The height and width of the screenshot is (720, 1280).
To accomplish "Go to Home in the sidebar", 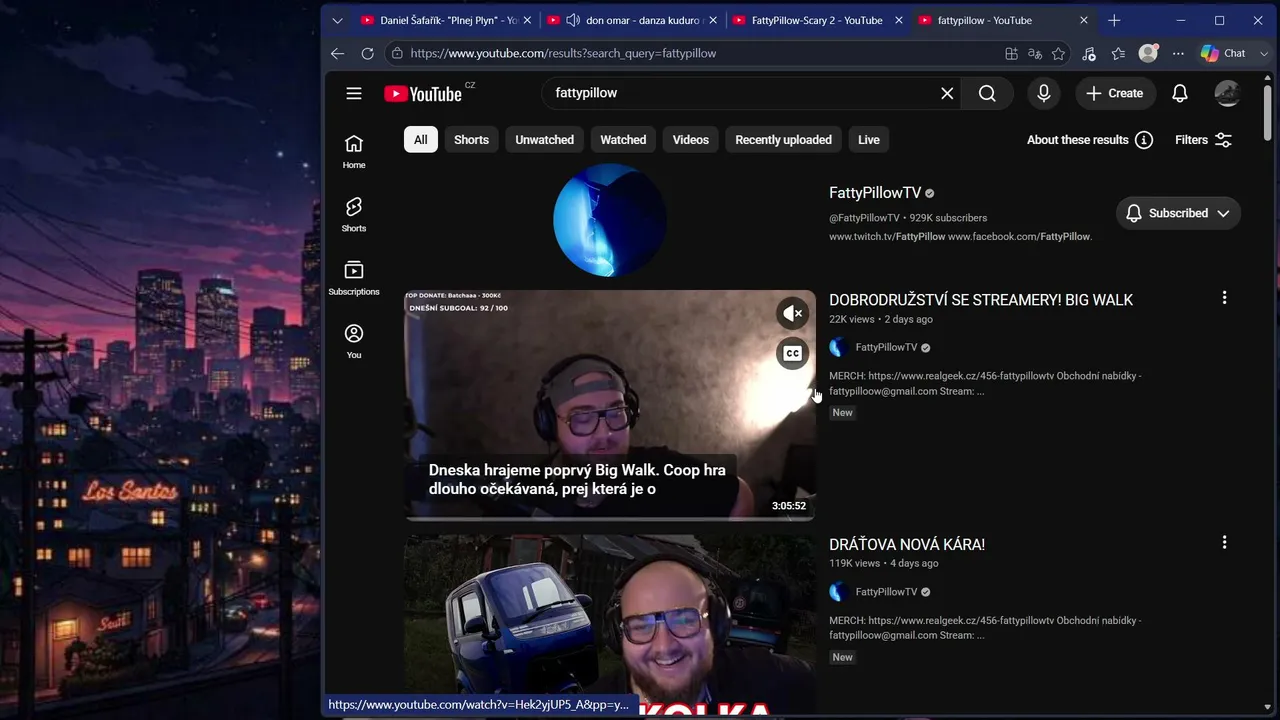I will [354, 151].
